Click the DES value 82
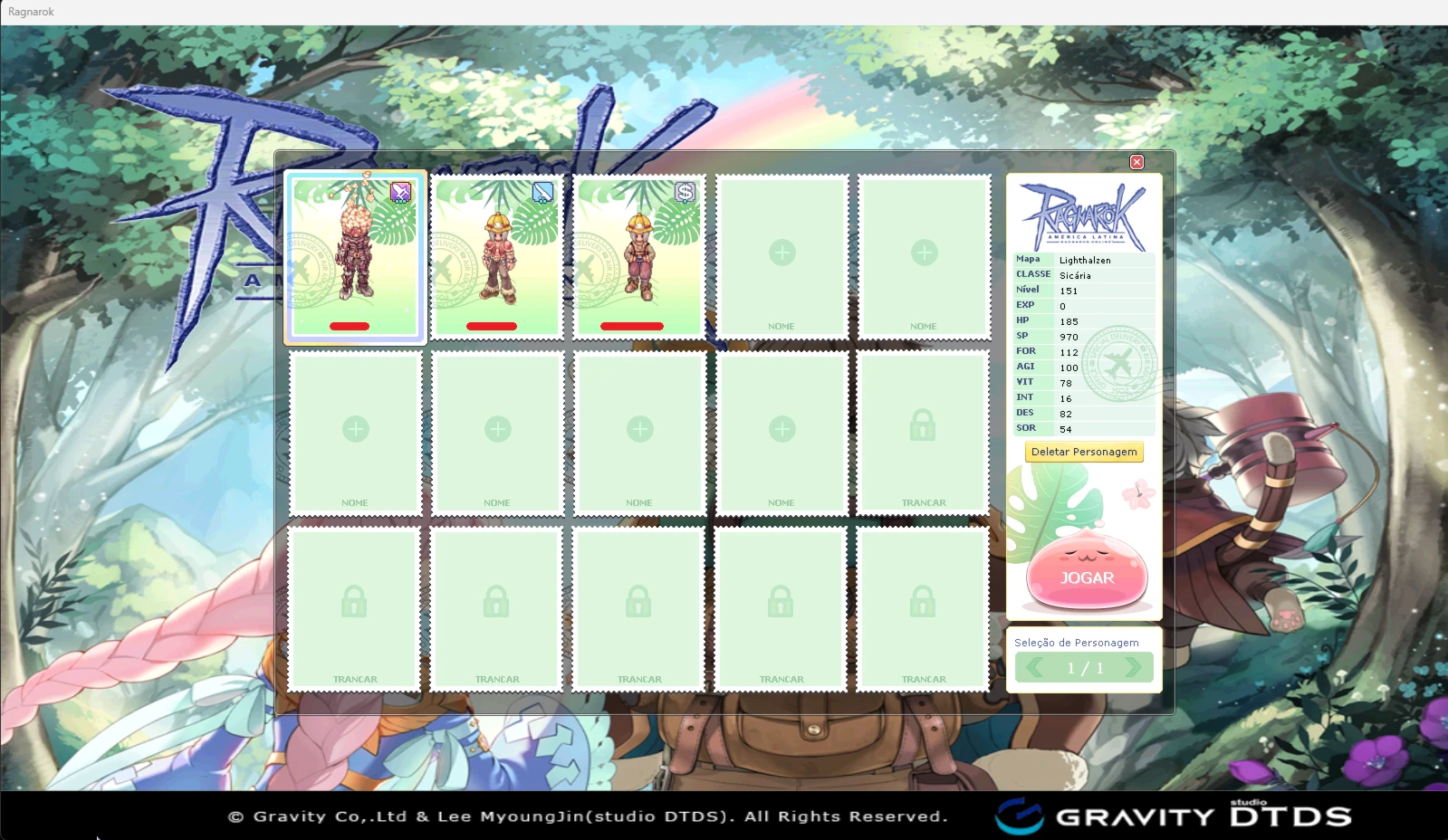This screenshot has width=1448, height=840. pos(1066,415)
